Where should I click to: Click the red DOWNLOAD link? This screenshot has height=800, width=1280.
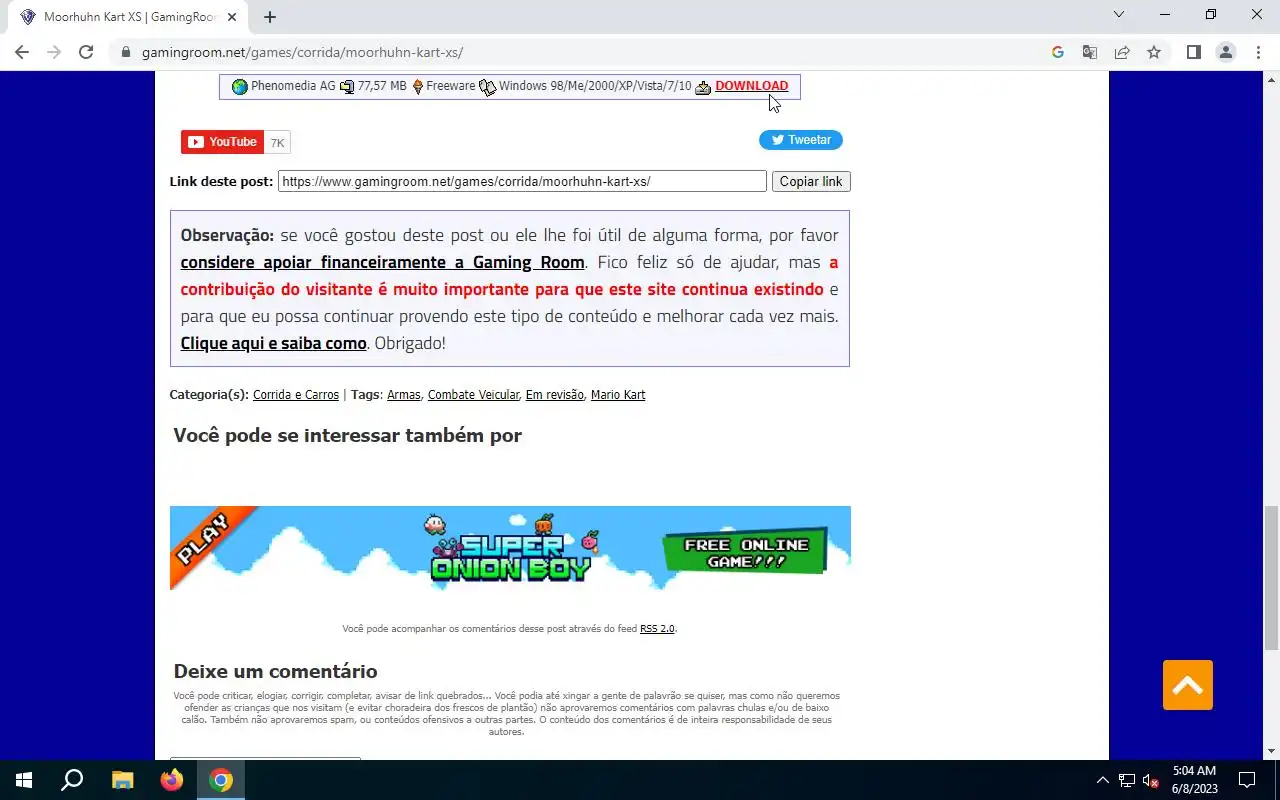(x=751, y=86)
